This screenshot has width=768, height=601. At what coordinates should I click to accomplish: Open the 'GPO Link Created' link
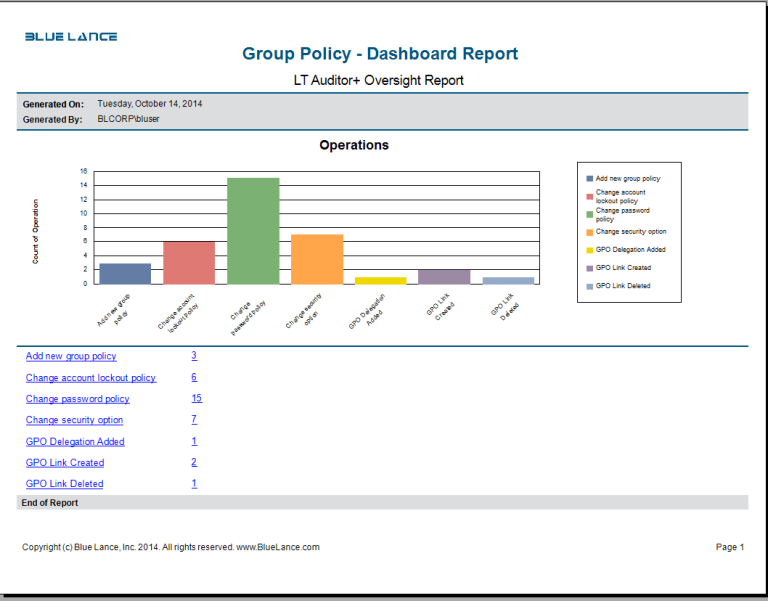pyautogui.click(x=65, y=463)
